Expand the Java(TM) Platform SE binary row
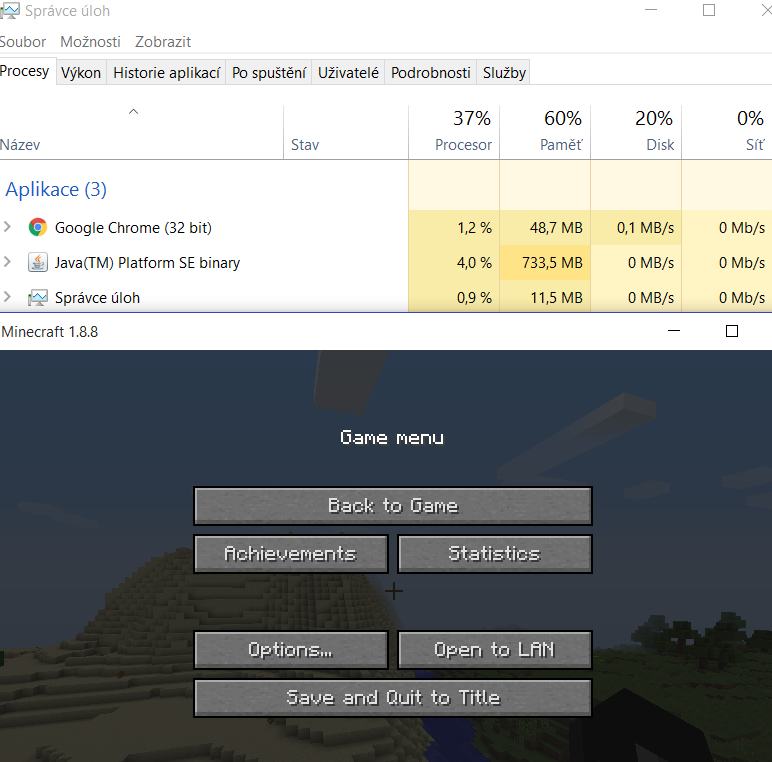772x762 pixels. (7, 262)
